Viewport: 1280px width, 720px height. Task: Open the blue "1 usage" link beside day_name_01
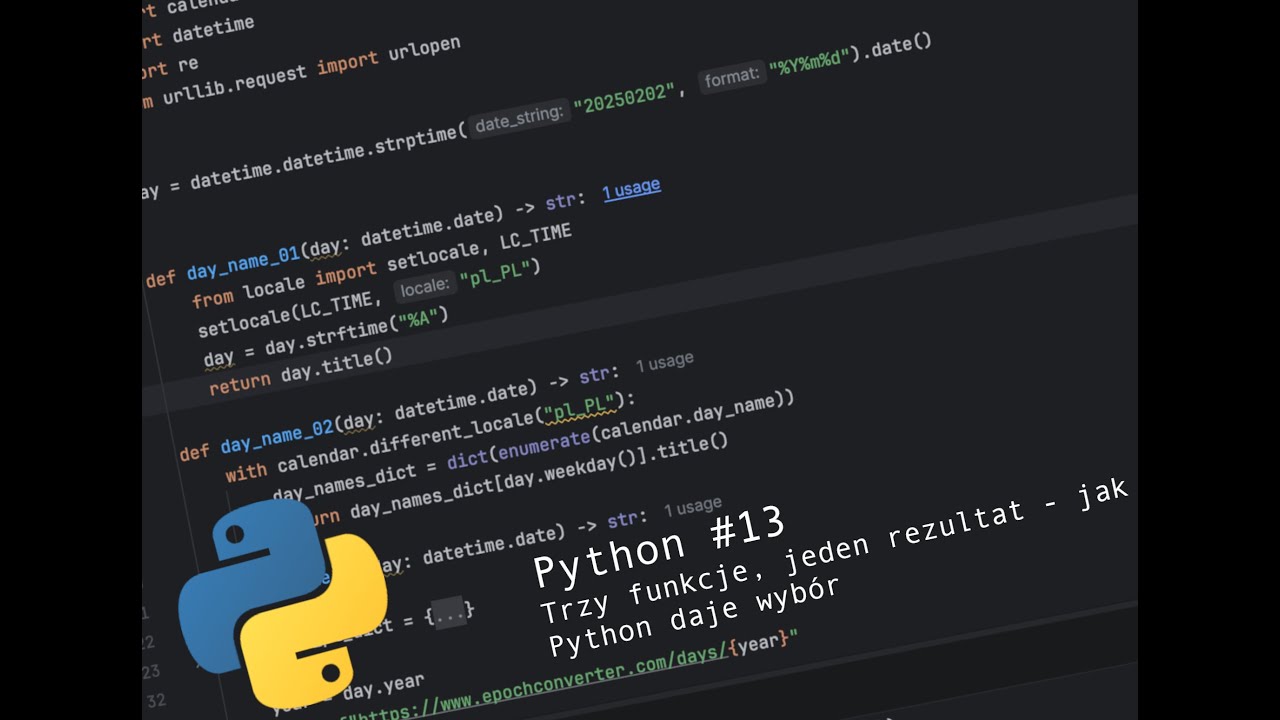click(631, 189)
